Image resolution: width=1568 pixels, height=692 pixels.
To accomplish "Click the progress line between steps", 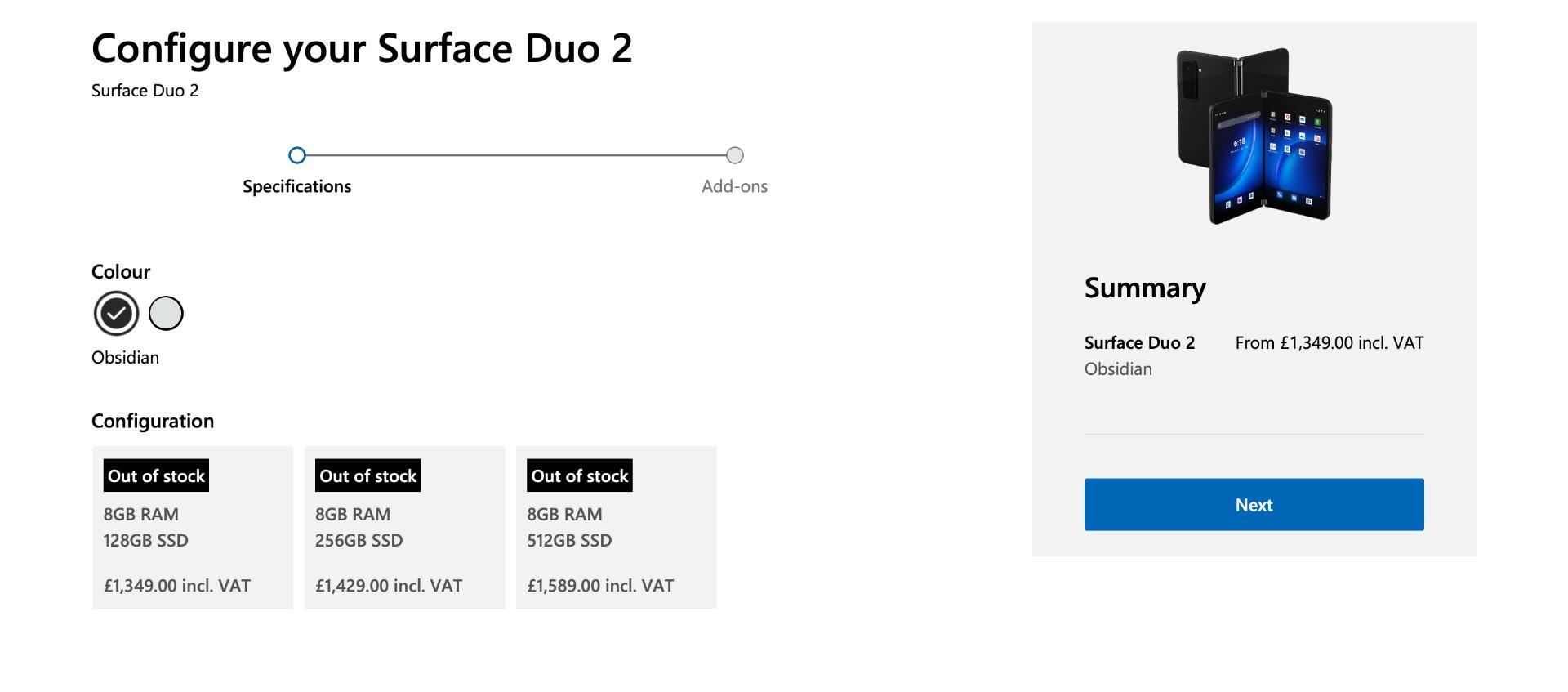I will 516,155.
